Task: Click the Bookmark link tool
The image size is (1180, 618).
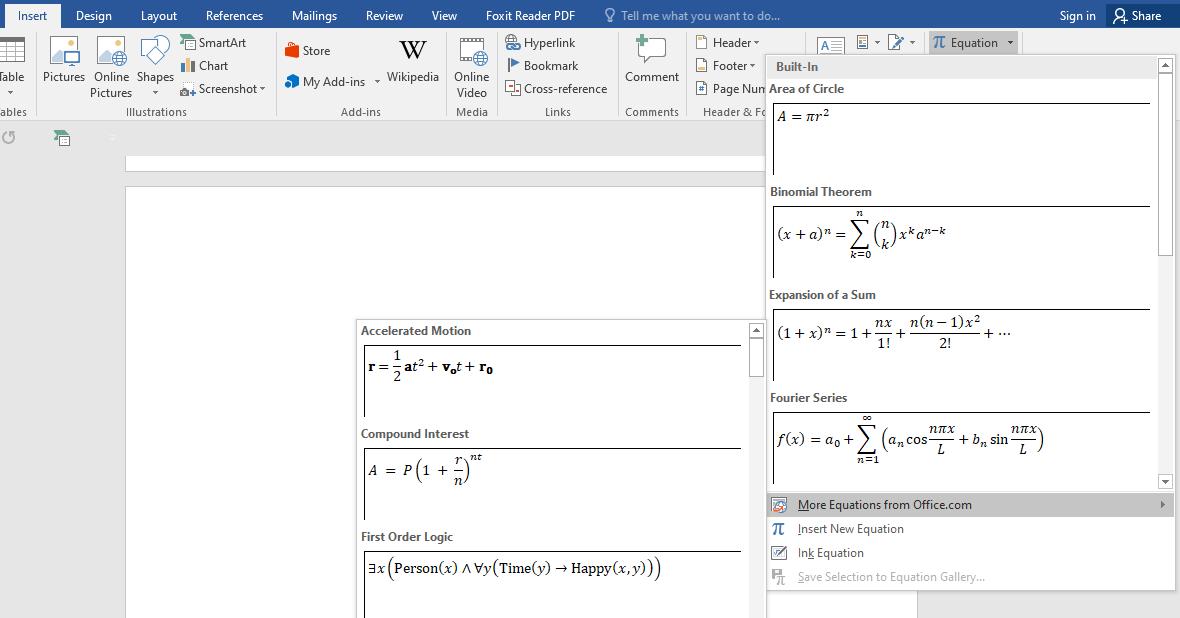Action: pyautogui.click(x=542, y=66)
